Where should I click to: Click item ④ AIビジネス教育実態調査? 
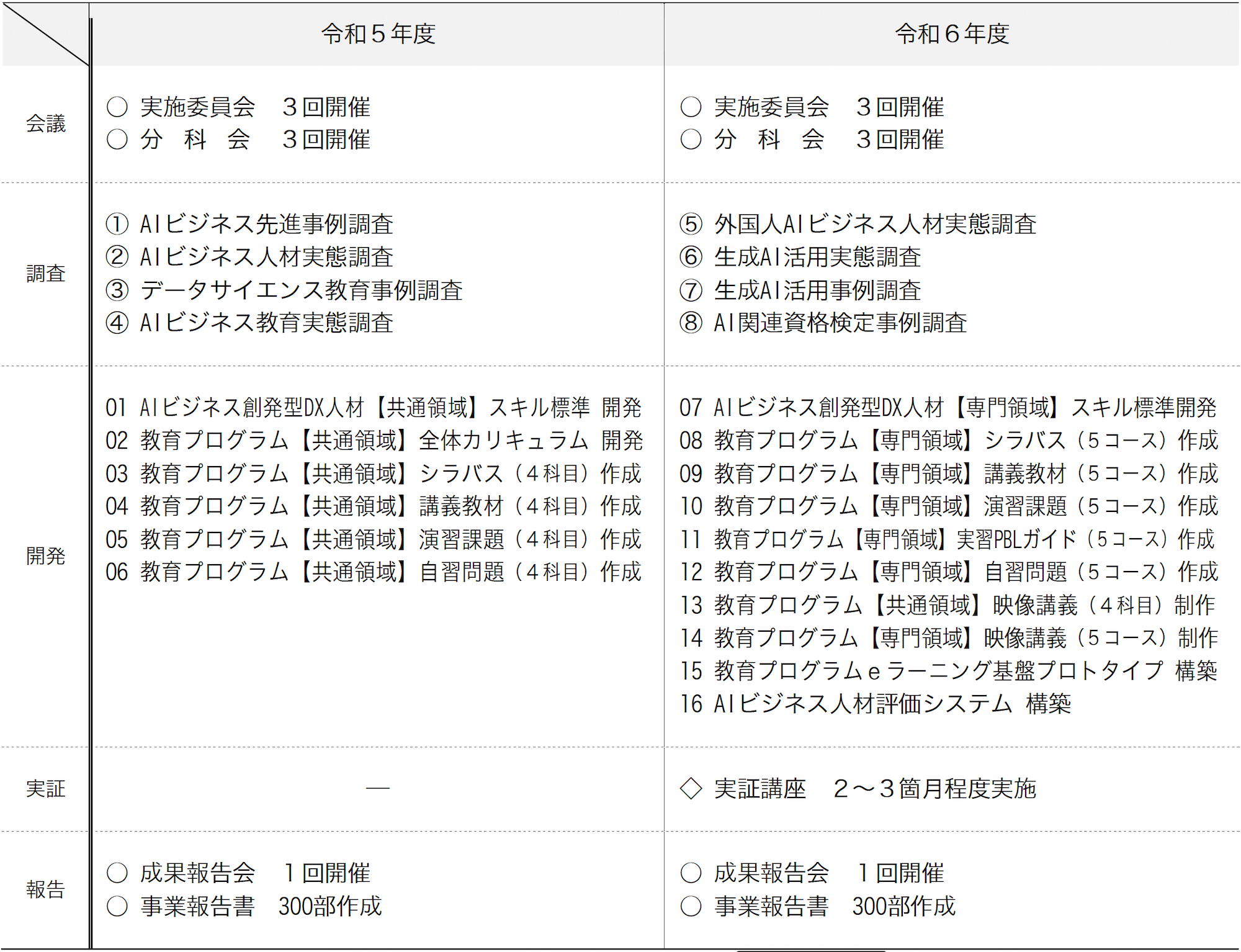[249, 323]
